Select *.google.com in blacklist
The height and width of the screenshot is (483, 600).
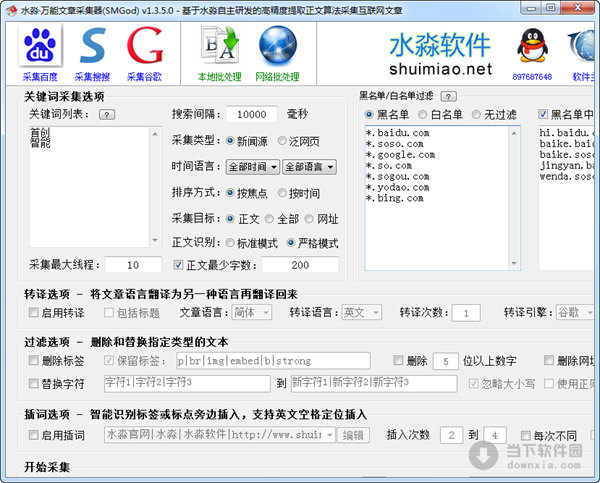pyautogui.click(x=400, y=155)
